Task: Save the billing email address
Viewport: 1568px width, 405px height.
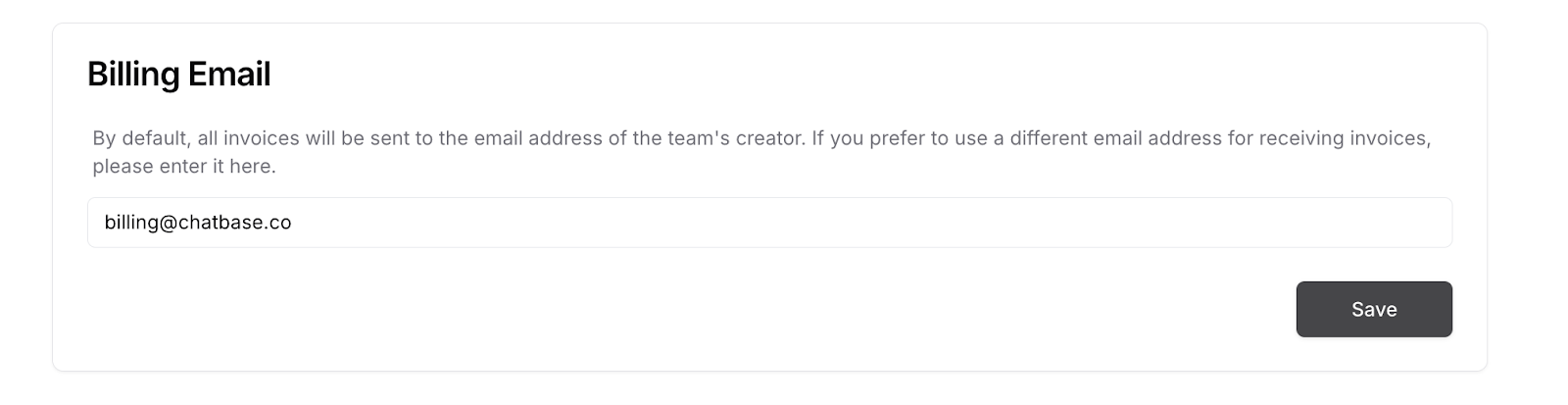Action: point(1374,309)
